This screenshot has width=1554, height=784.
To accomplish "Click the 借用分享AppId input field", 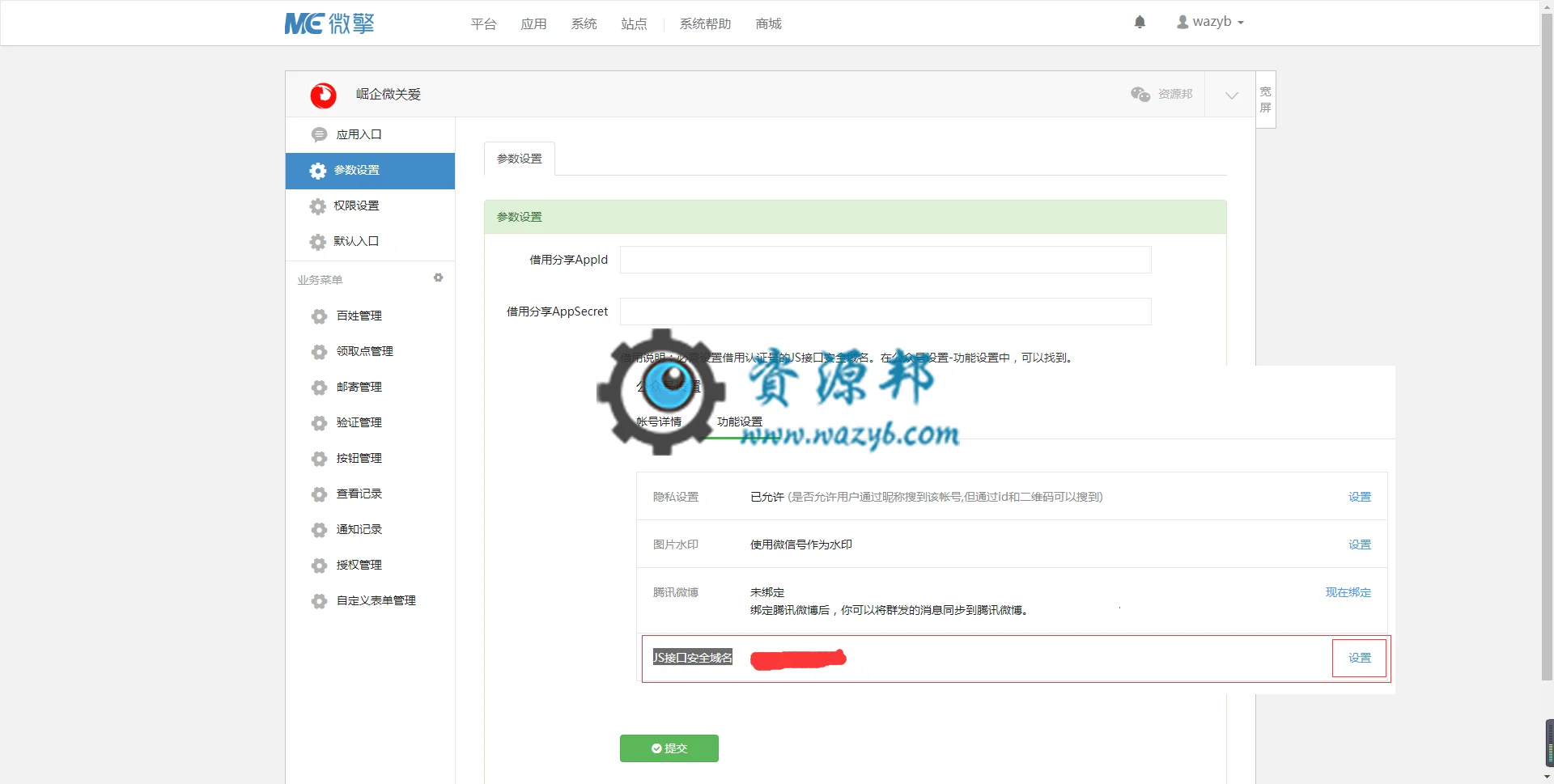I will (x=885, y=260).
